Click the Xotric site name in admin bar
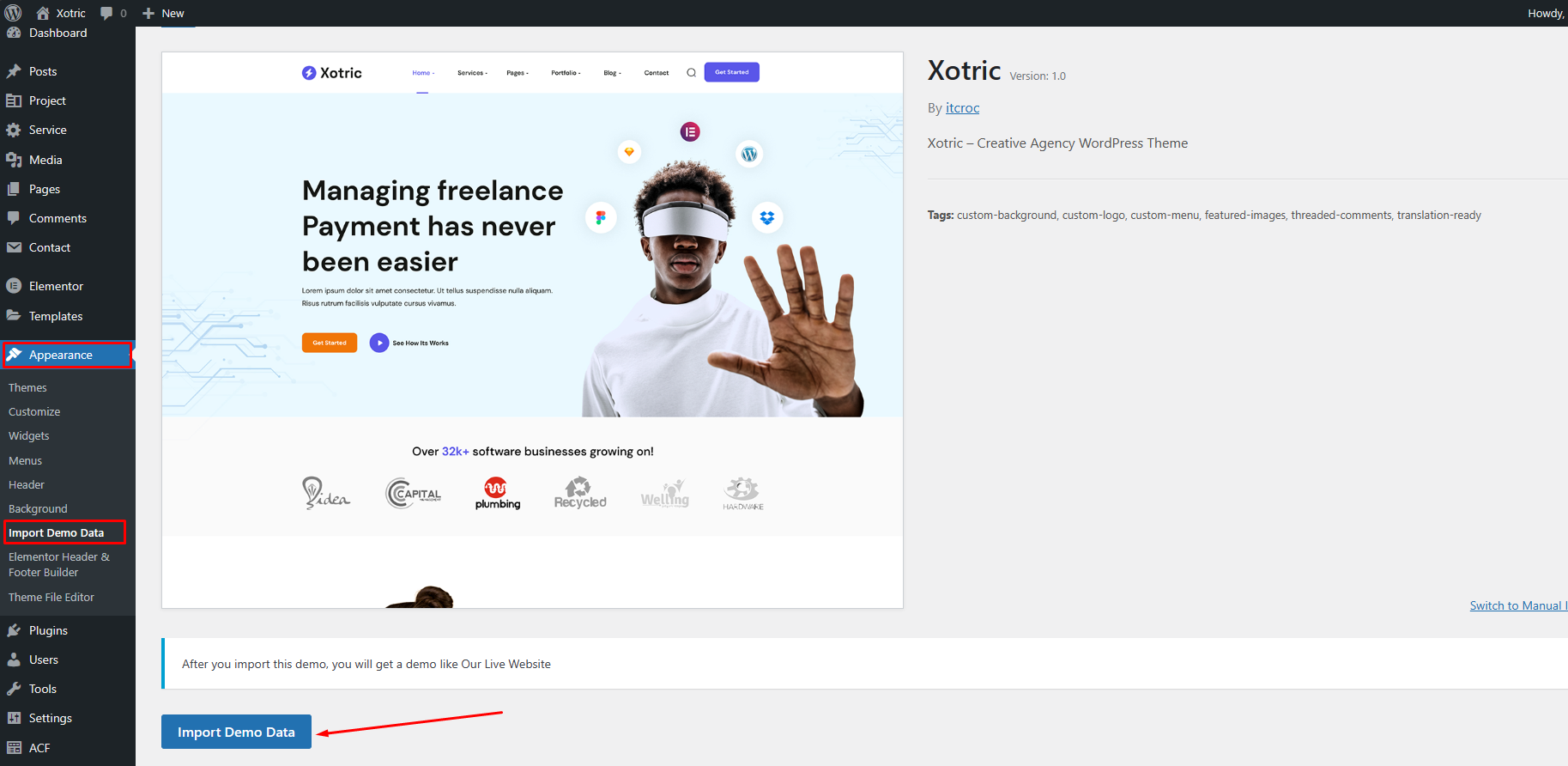Viewport: 1568px width, 766px height. [71, 13]
